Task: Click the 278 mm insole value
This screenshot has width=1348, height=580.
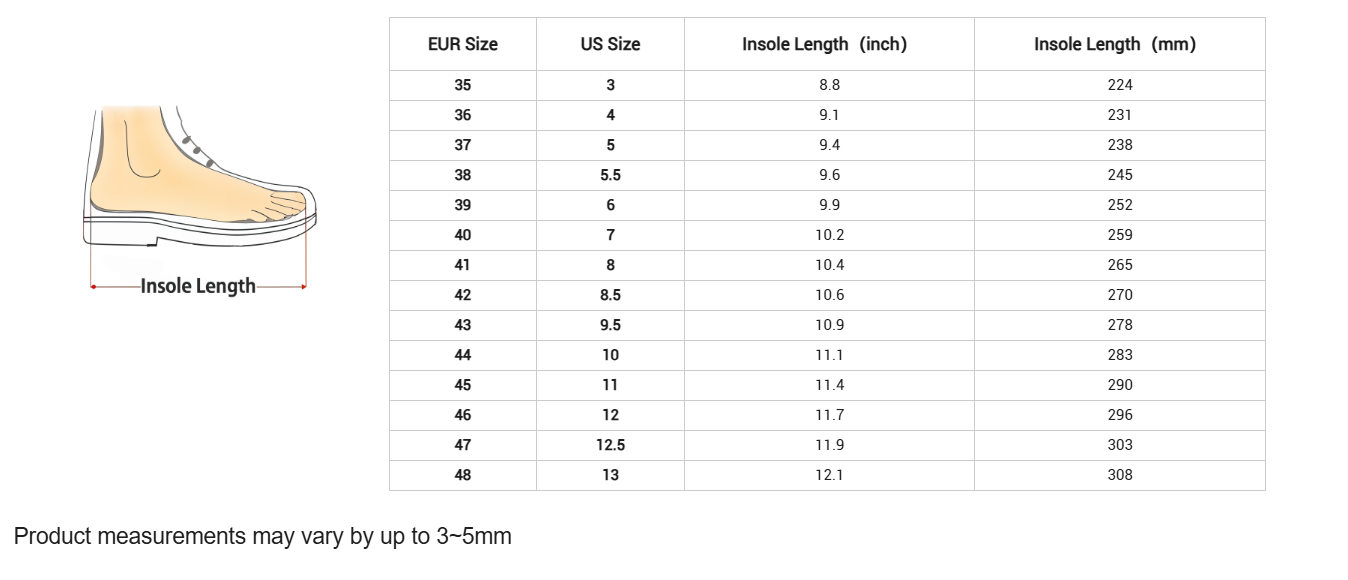Action: pos(1120,325)
